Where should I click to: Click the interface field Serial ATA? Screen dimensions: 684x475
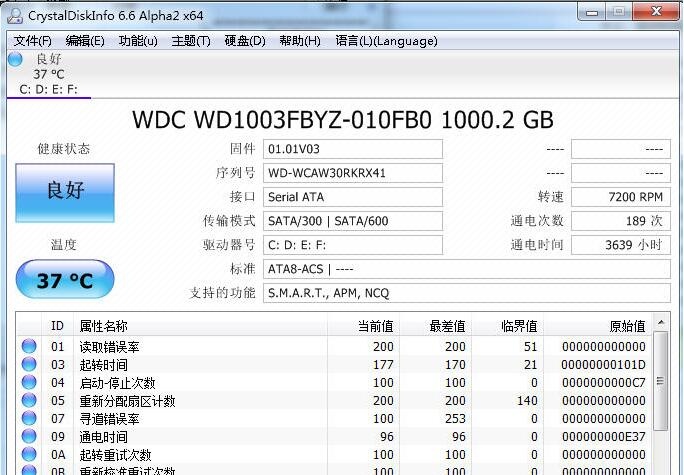pyautogui.click(x=353, y=197)
